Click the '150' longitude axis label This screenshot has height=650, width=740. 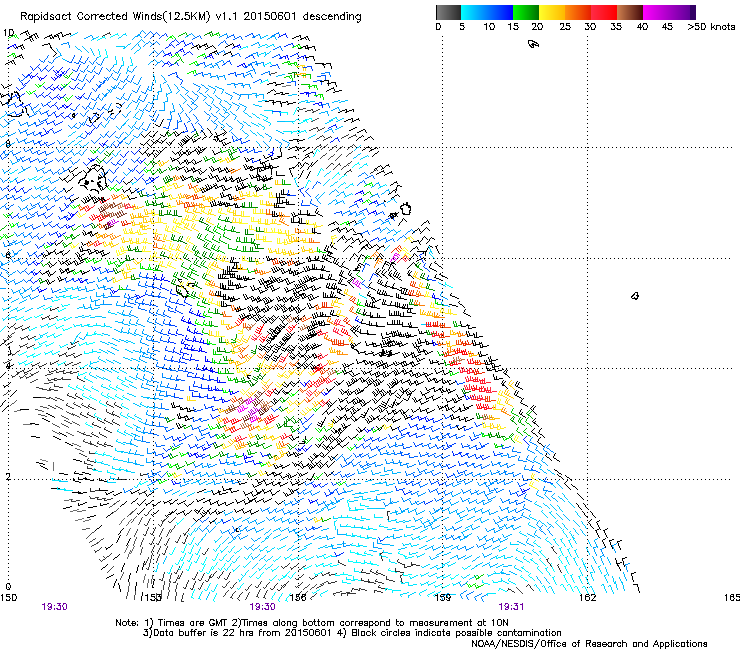(8, 598)
